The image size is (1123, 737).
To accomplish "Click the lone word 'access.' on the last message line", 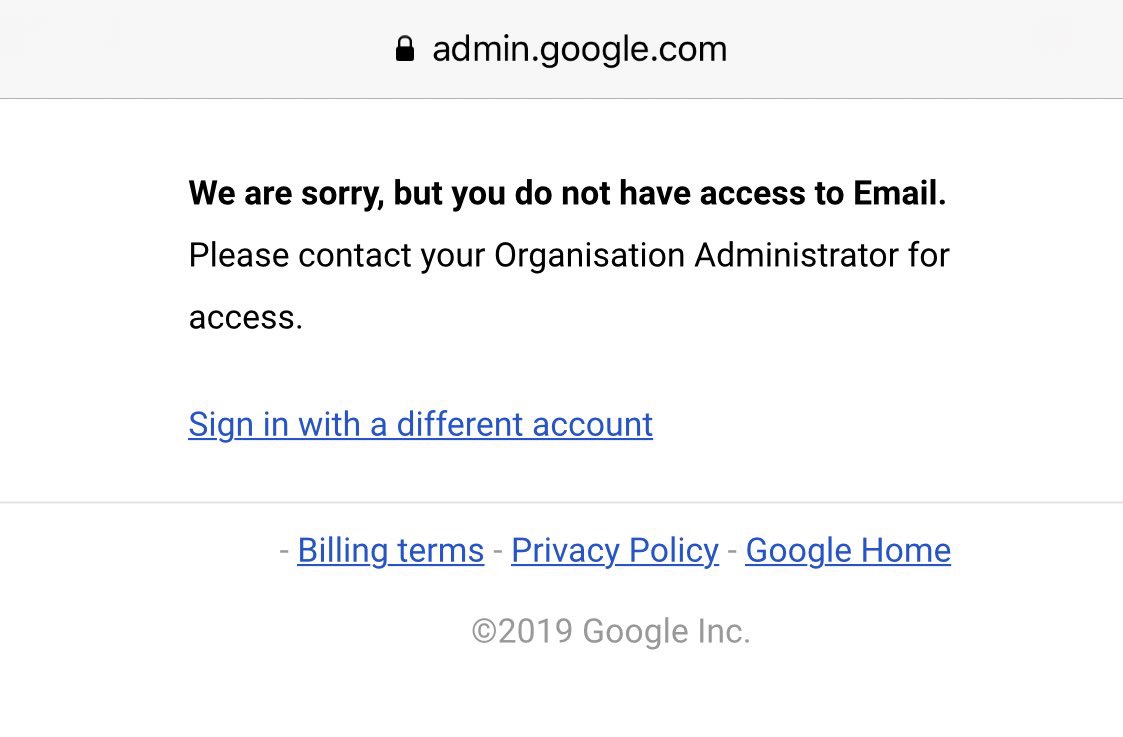I will 246,318.
